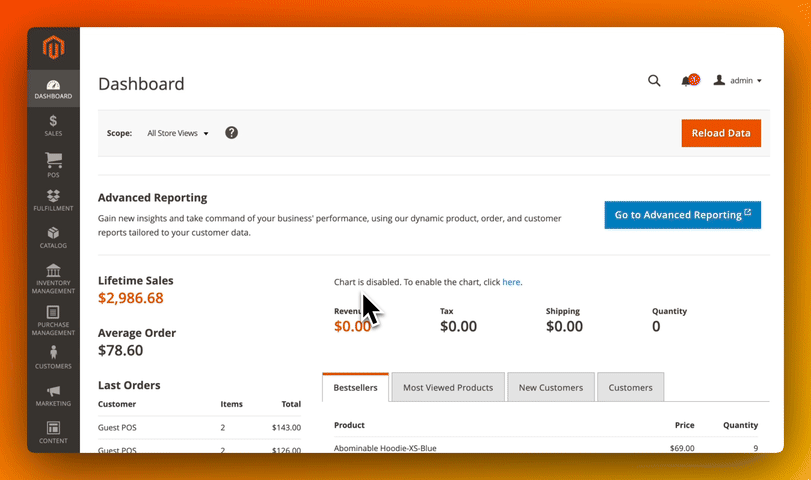Viewport: 811px width, 480px height.
Task: Open the admin account dropdown
Action: [x=738, y=81]
